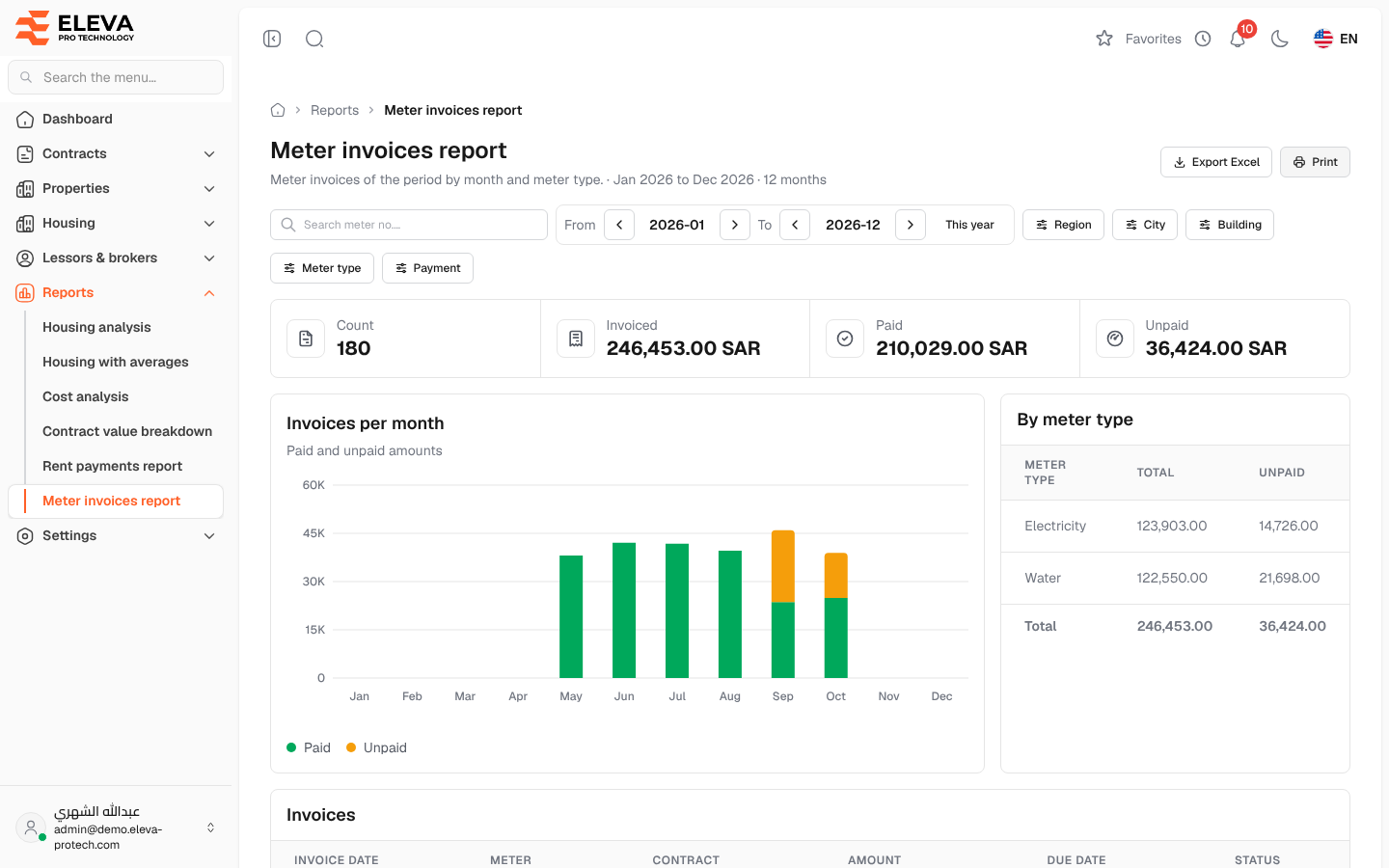Open the Payment filter

point(427,268)
